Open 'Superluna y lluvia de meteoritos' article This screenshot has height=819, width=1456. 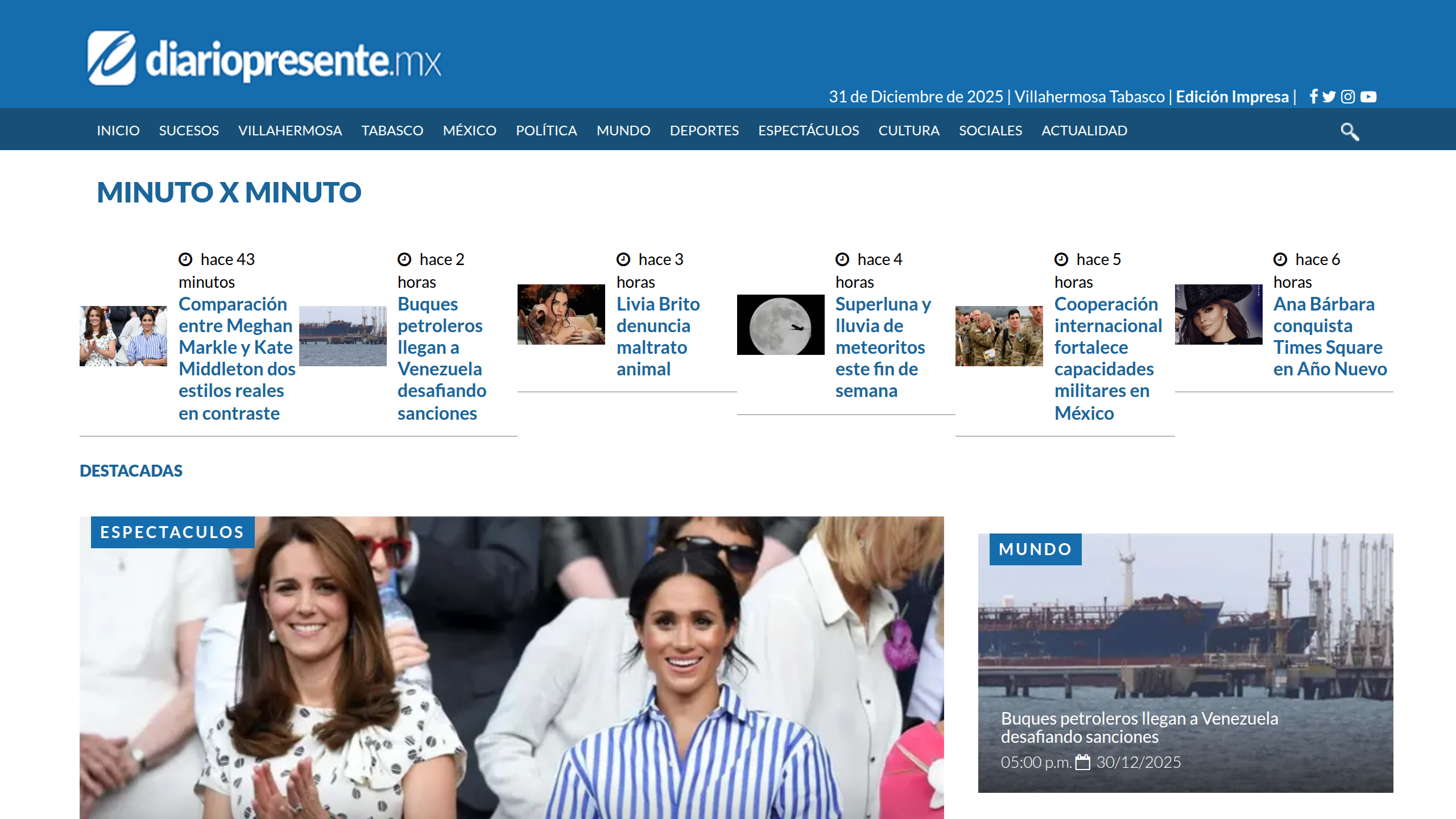882,347
